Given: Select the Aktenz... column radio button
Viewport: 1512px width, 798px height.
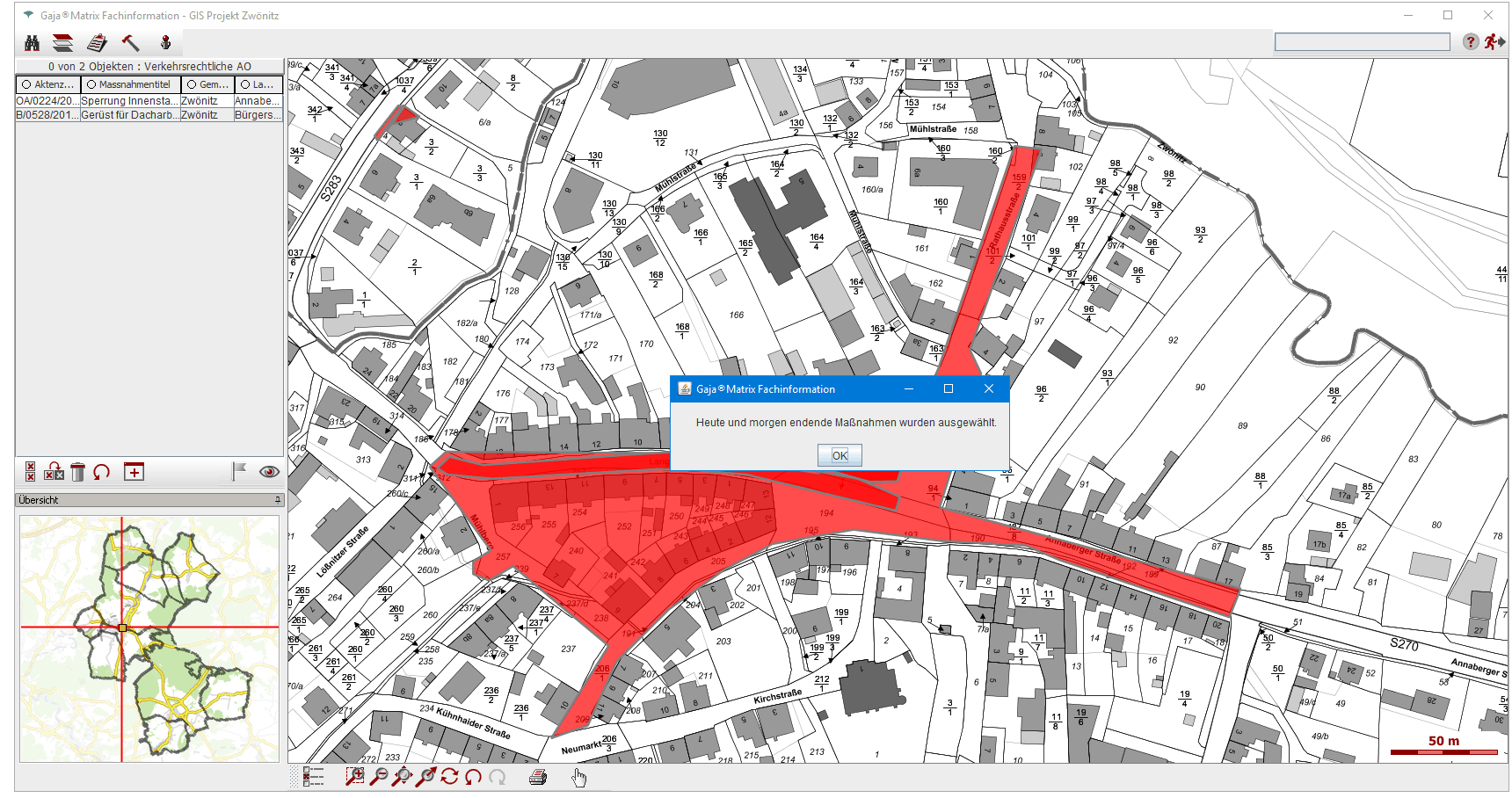Looking at the screenshot, I should [27, 84].
